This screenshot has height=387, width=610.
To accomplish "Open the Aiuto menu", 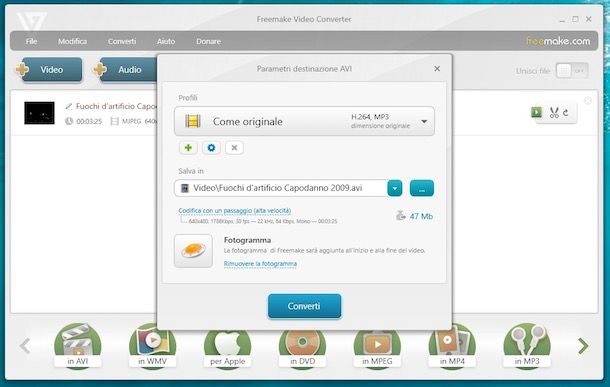I will pos(166,41).
